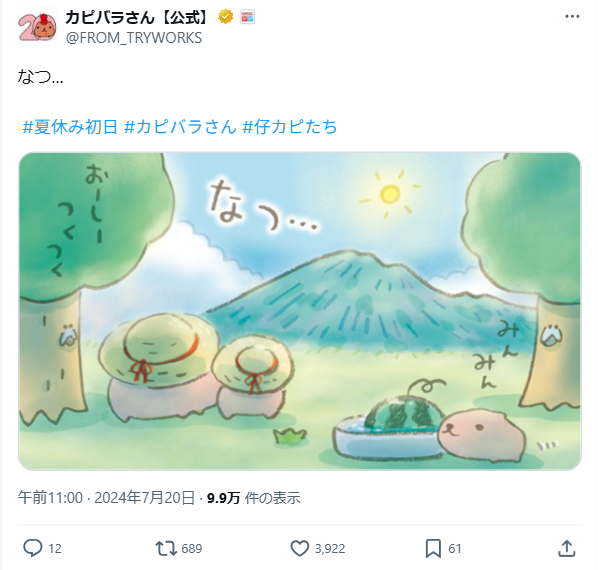Click the reply speech bubble icon
The image size is (598, 570).
click(x=32, y=548)
